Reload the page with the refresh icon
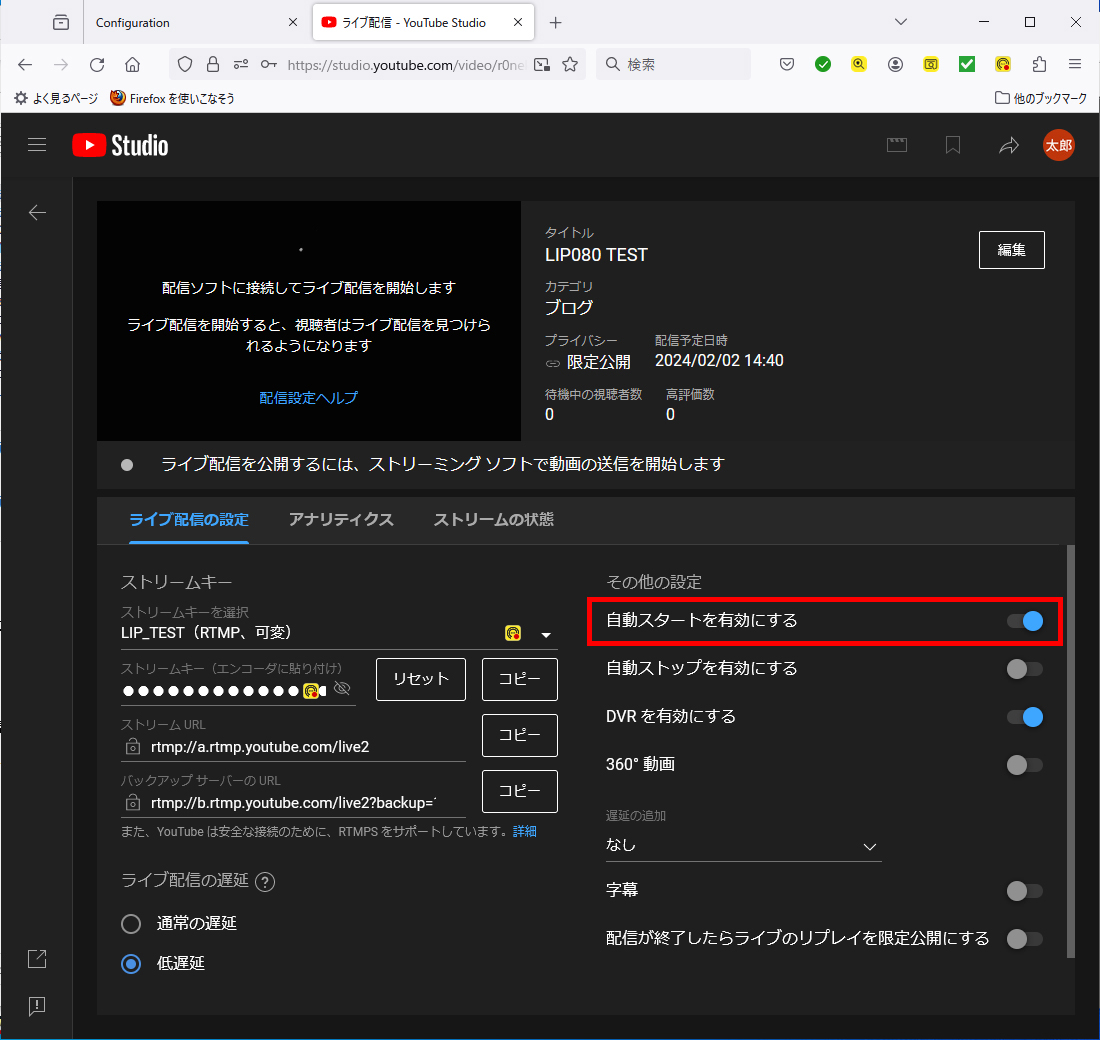Screen dimensions: 1100x1040 (x=97, y=65)
